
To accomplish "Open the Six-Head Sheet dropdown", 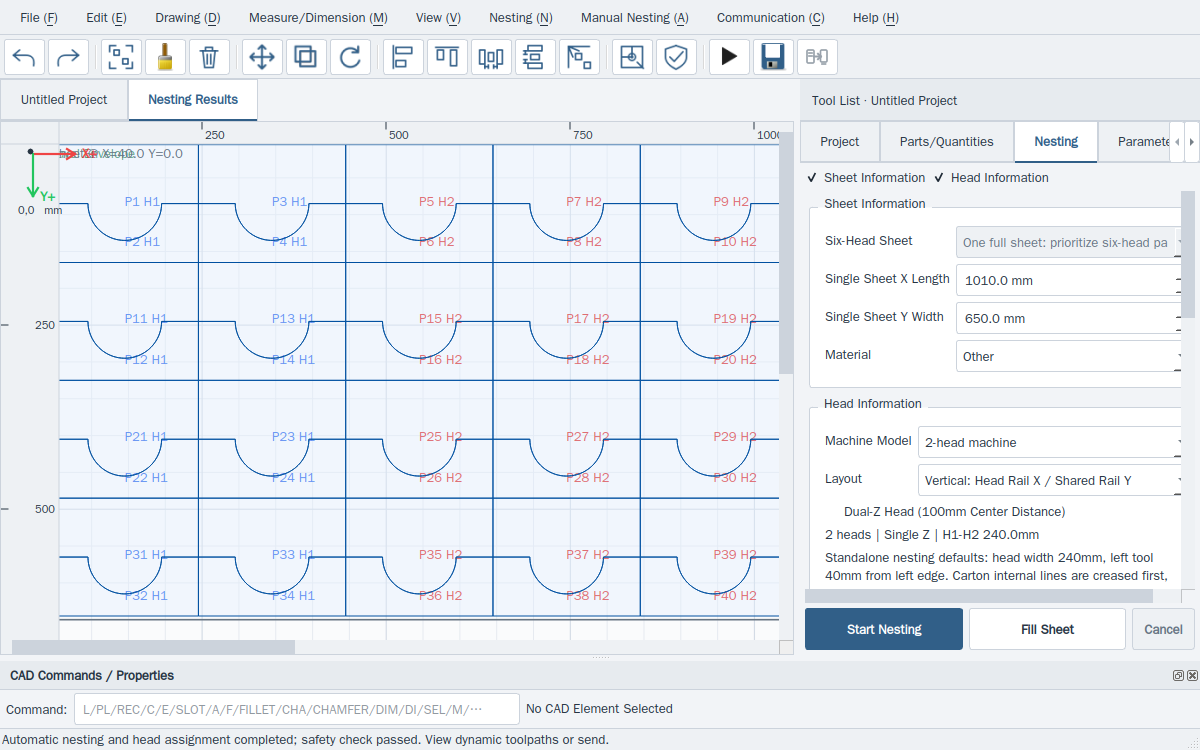I will [x=1070, y=242].
